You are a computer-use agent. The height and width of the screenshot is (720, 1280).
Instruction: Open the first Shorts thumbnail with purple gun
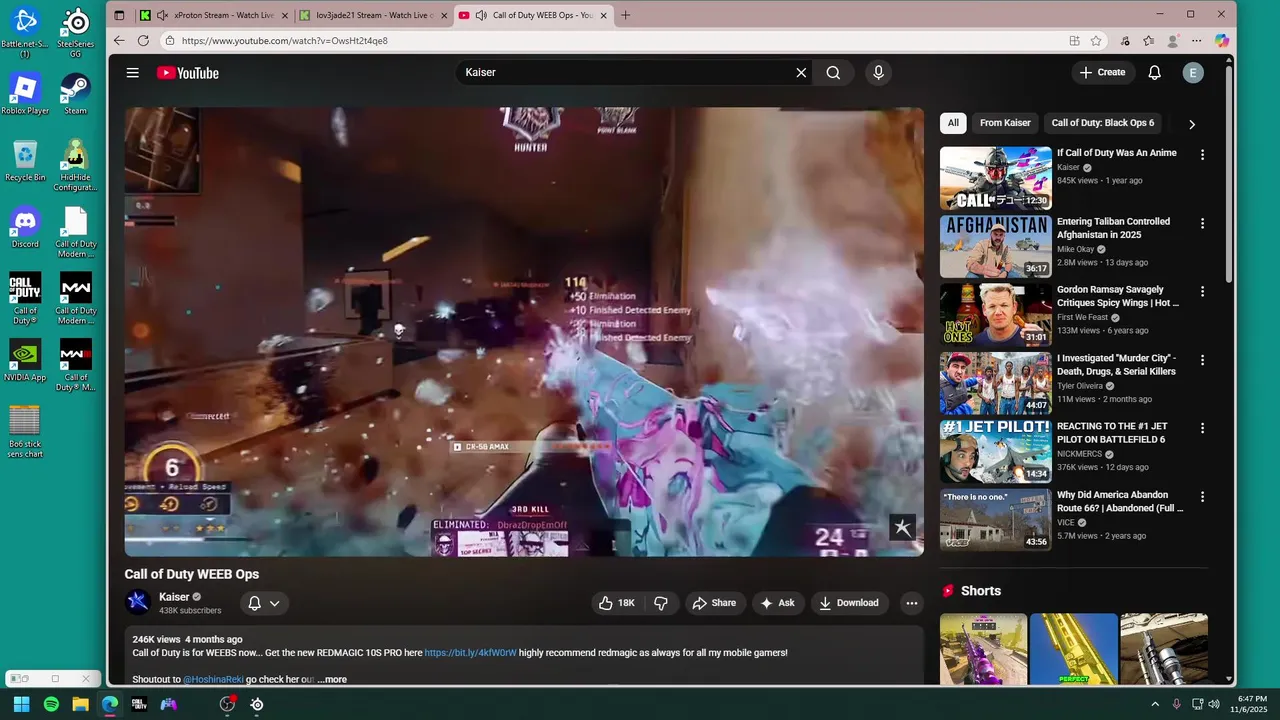tap(983, 649)
